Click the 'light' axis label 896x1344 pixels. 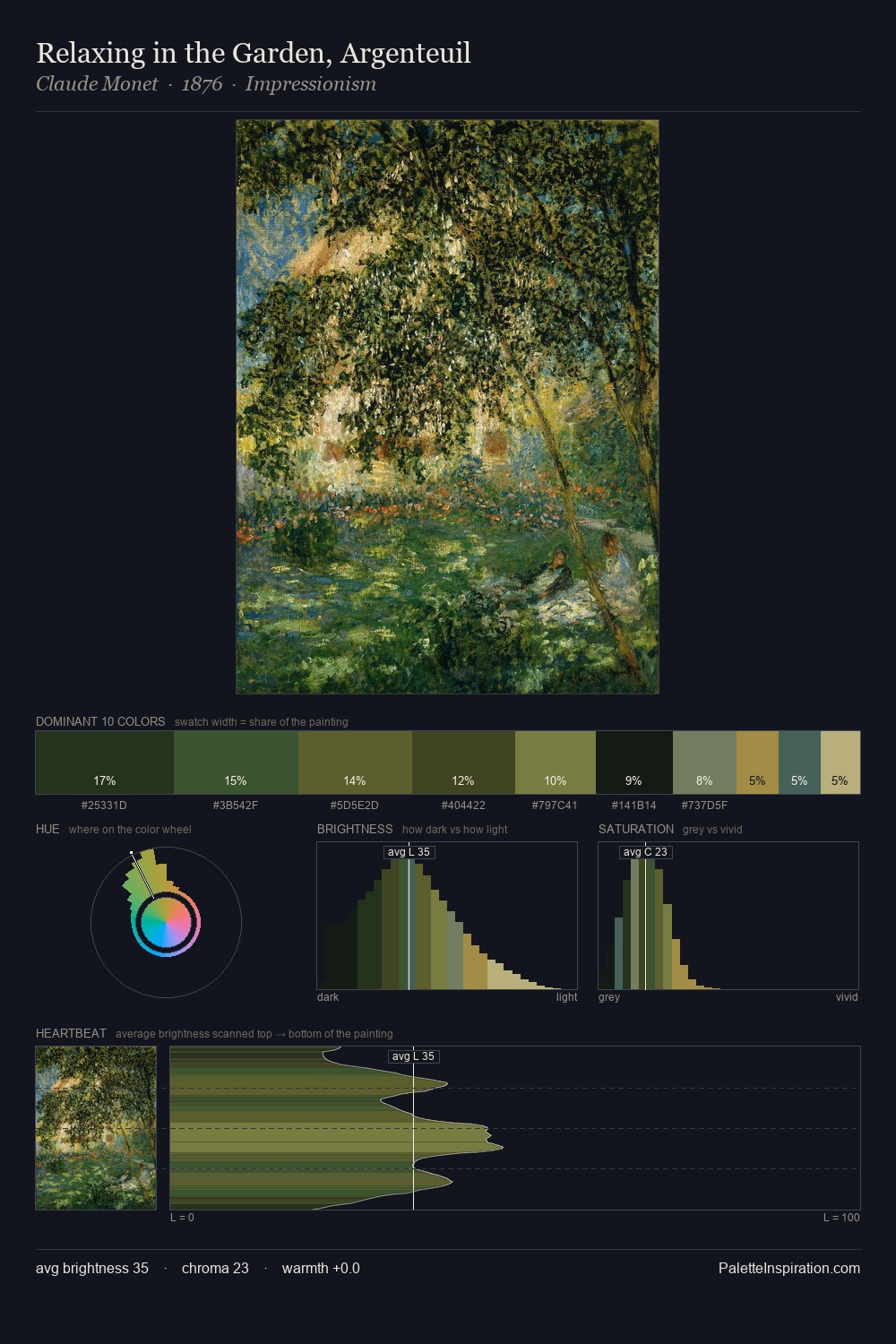567,997
